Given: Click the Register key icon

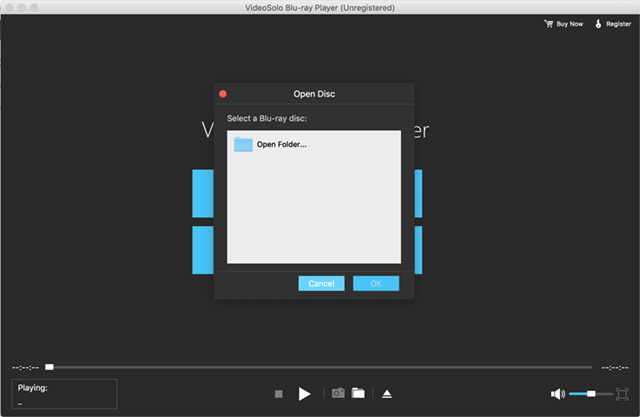Looking at the screenshot, I should pos(598,24).
